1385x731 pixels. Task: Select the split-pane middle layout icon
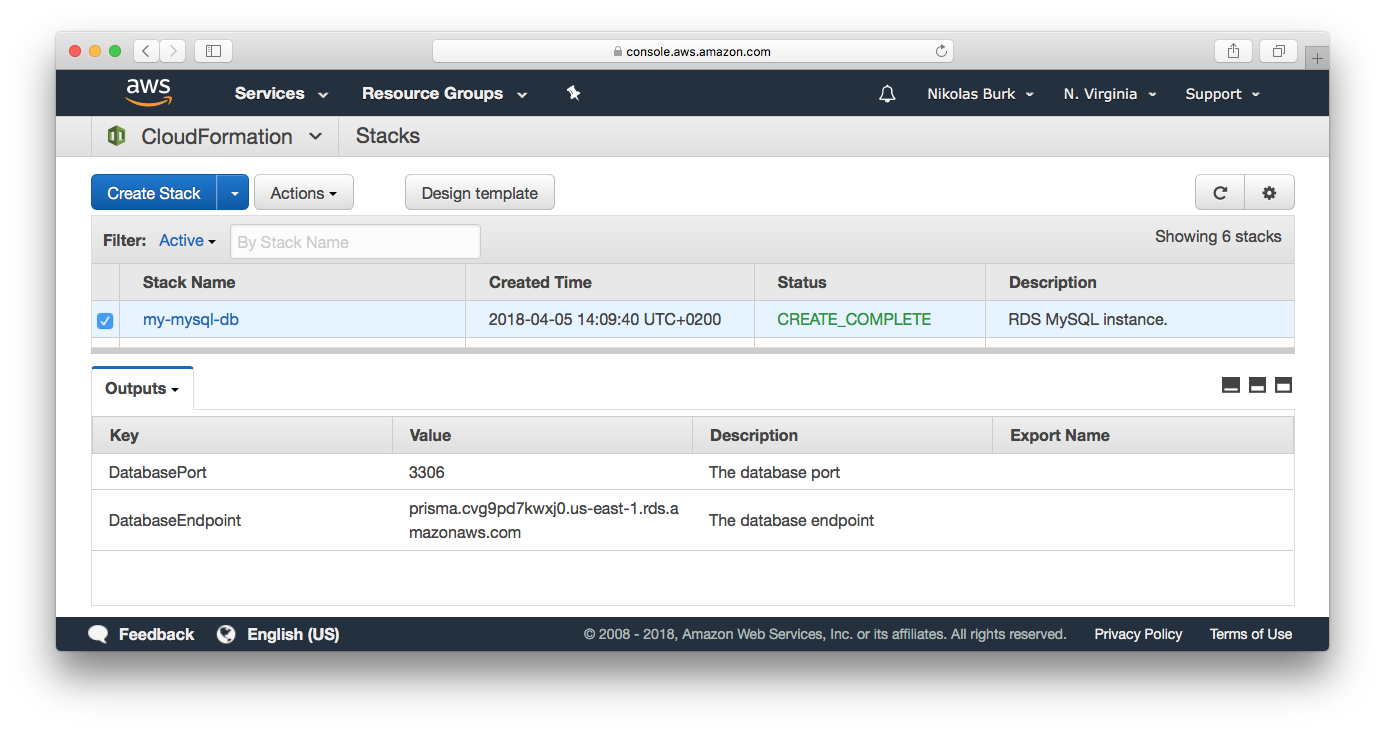(x=1258, y=385)
